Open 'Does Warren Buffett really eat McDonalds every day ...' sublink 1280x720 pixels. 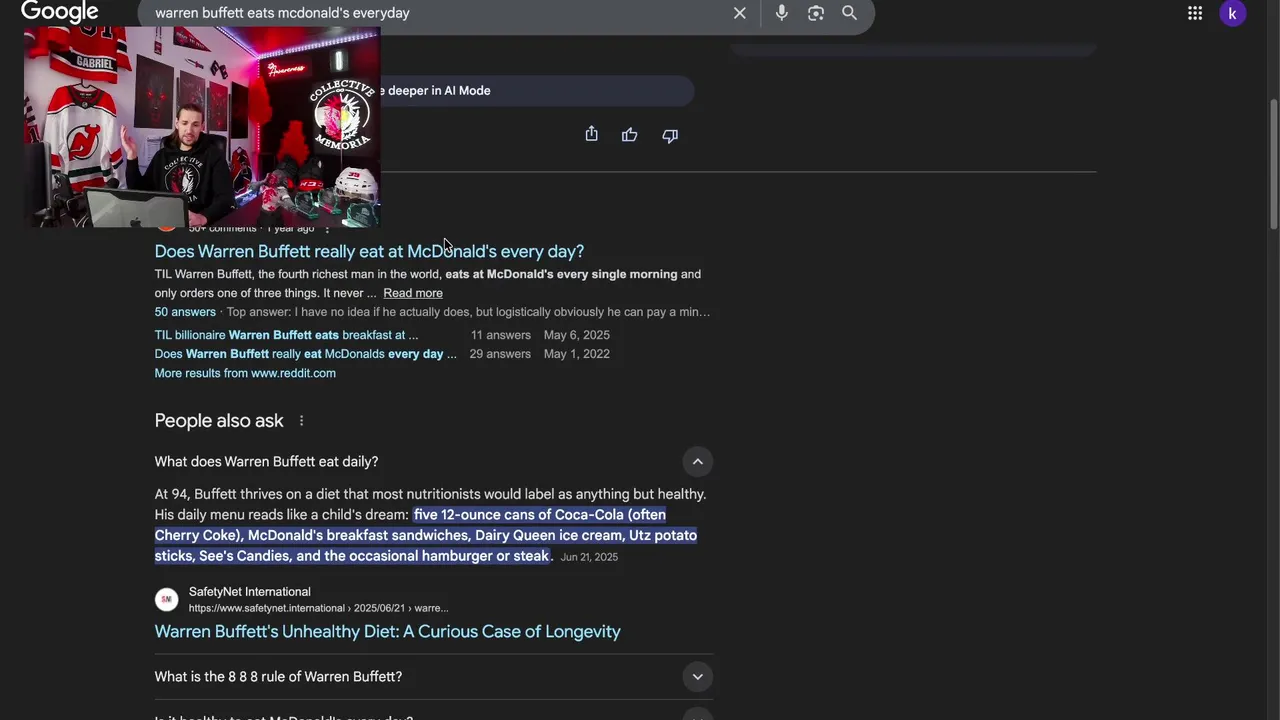(306, 354)
